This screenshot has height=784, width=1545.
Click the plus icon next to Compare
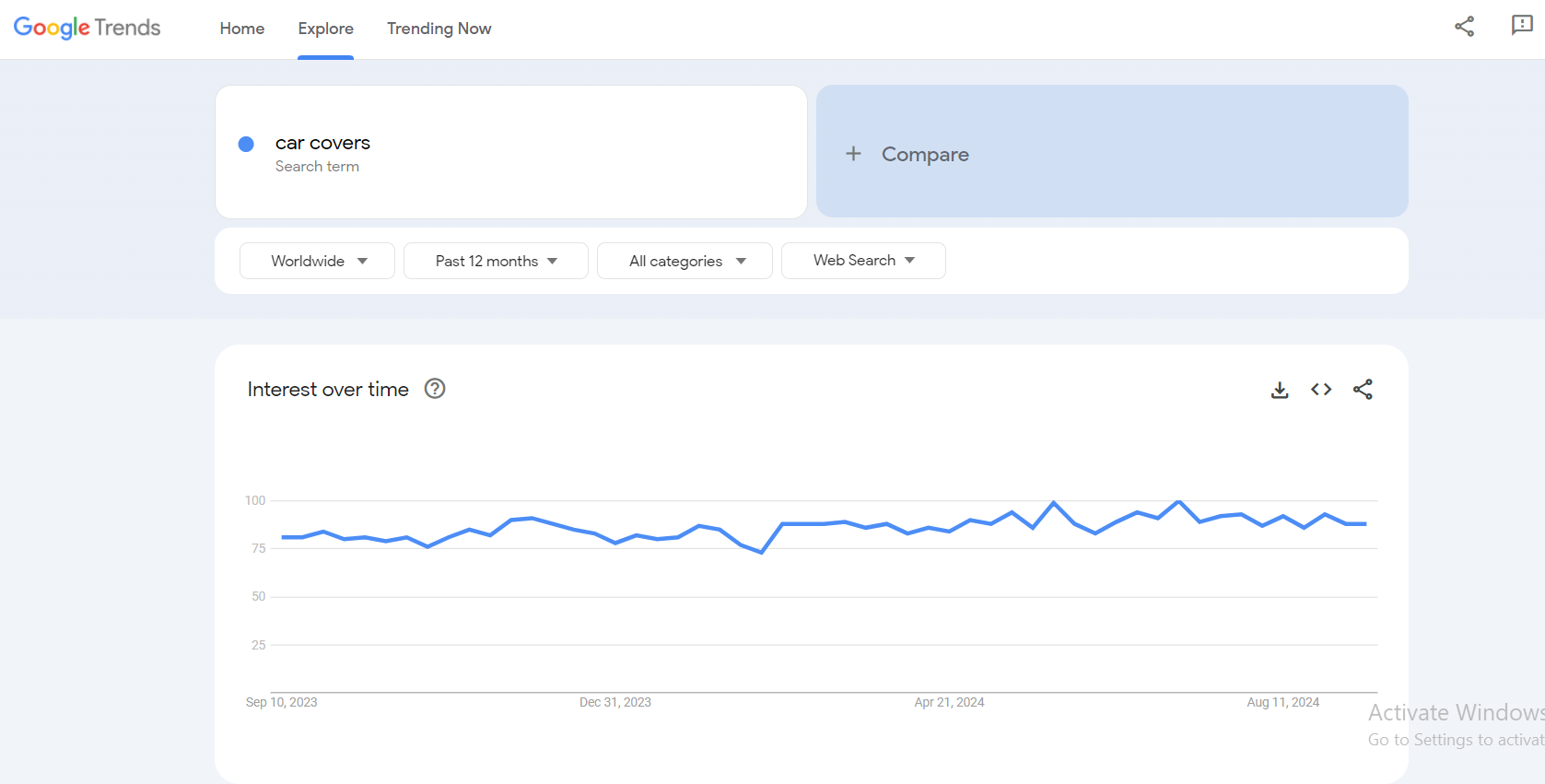[853, 154]
